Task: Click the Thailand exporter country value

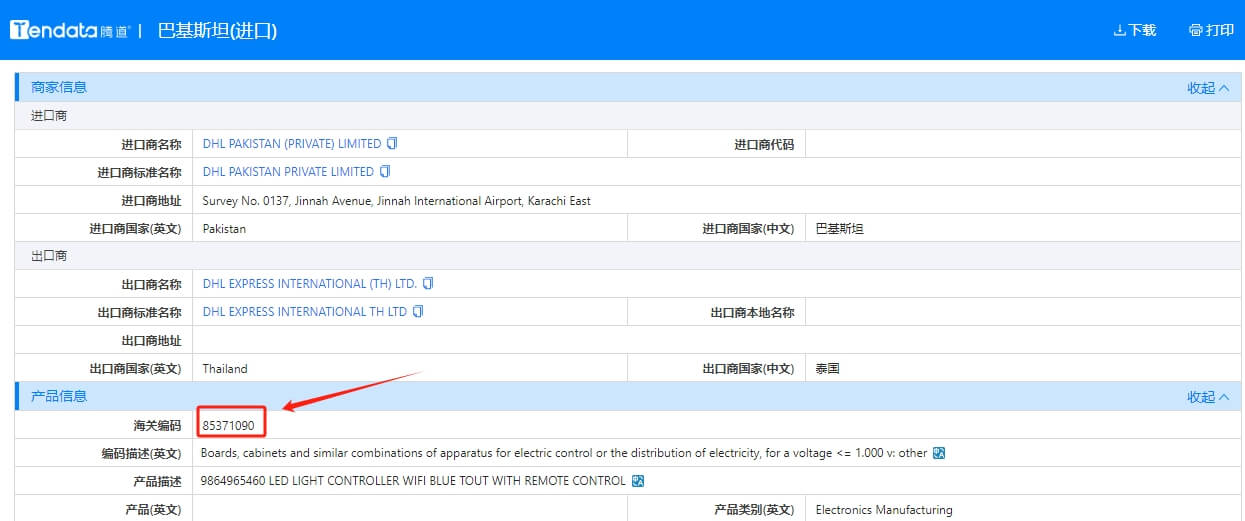Action: 225,369
